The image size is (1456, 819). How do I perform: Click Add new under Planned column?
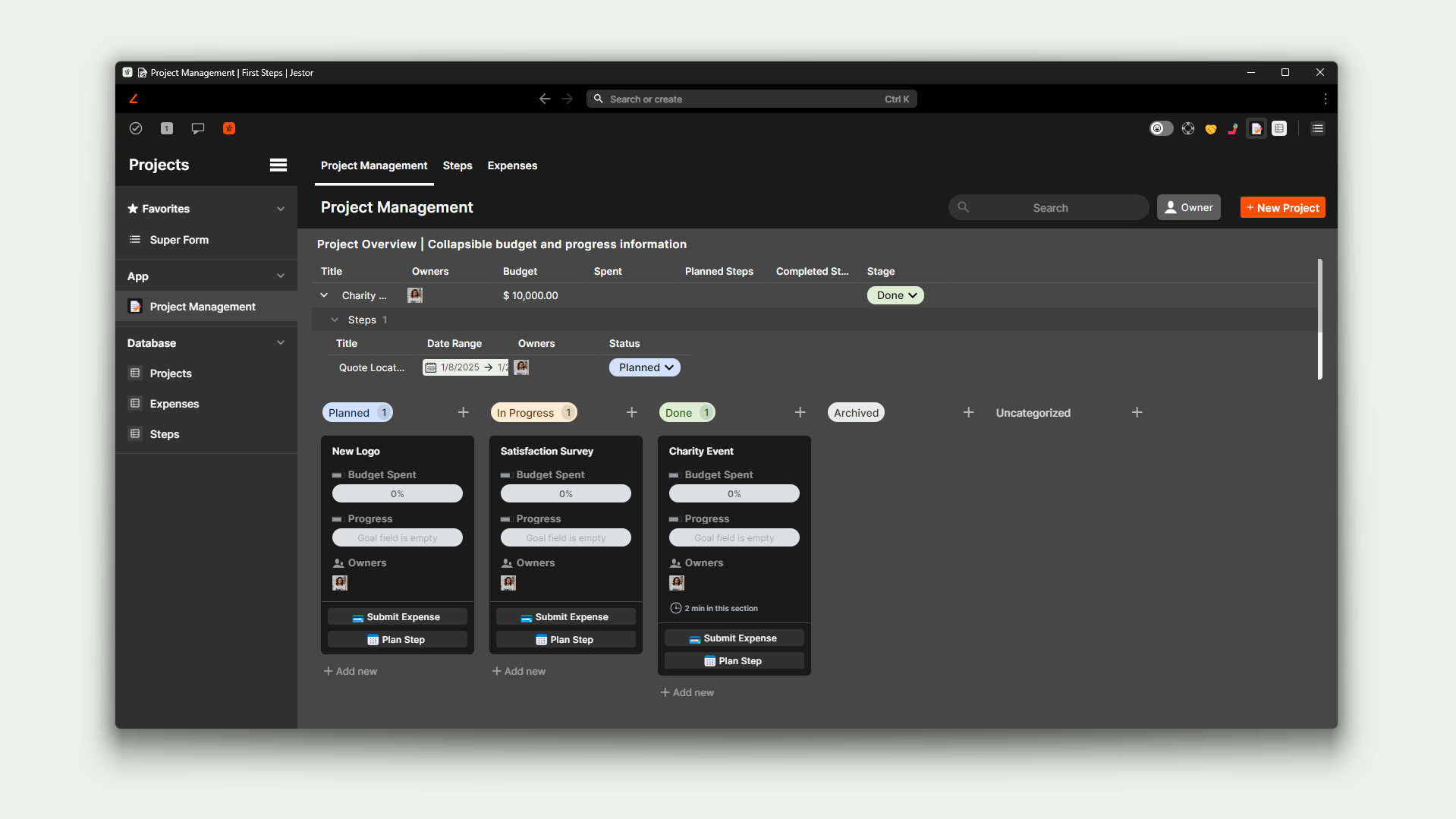[x=351, y=671]
